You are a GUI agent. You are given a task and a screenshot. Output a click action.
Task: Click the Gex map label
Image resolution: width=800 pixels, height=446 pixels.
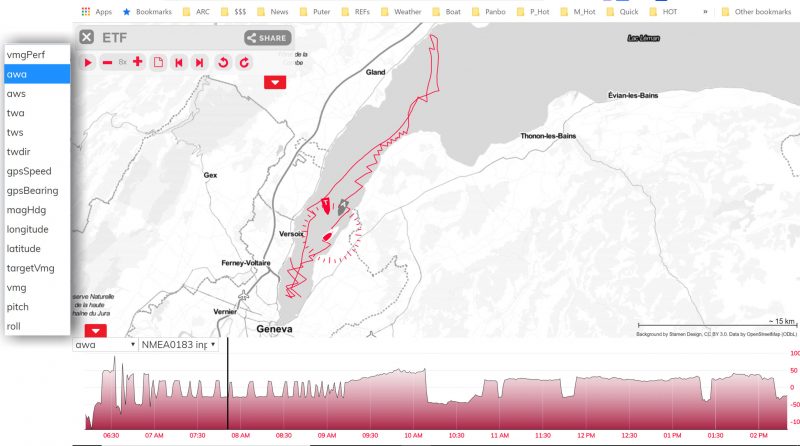(x=210, y=175)
